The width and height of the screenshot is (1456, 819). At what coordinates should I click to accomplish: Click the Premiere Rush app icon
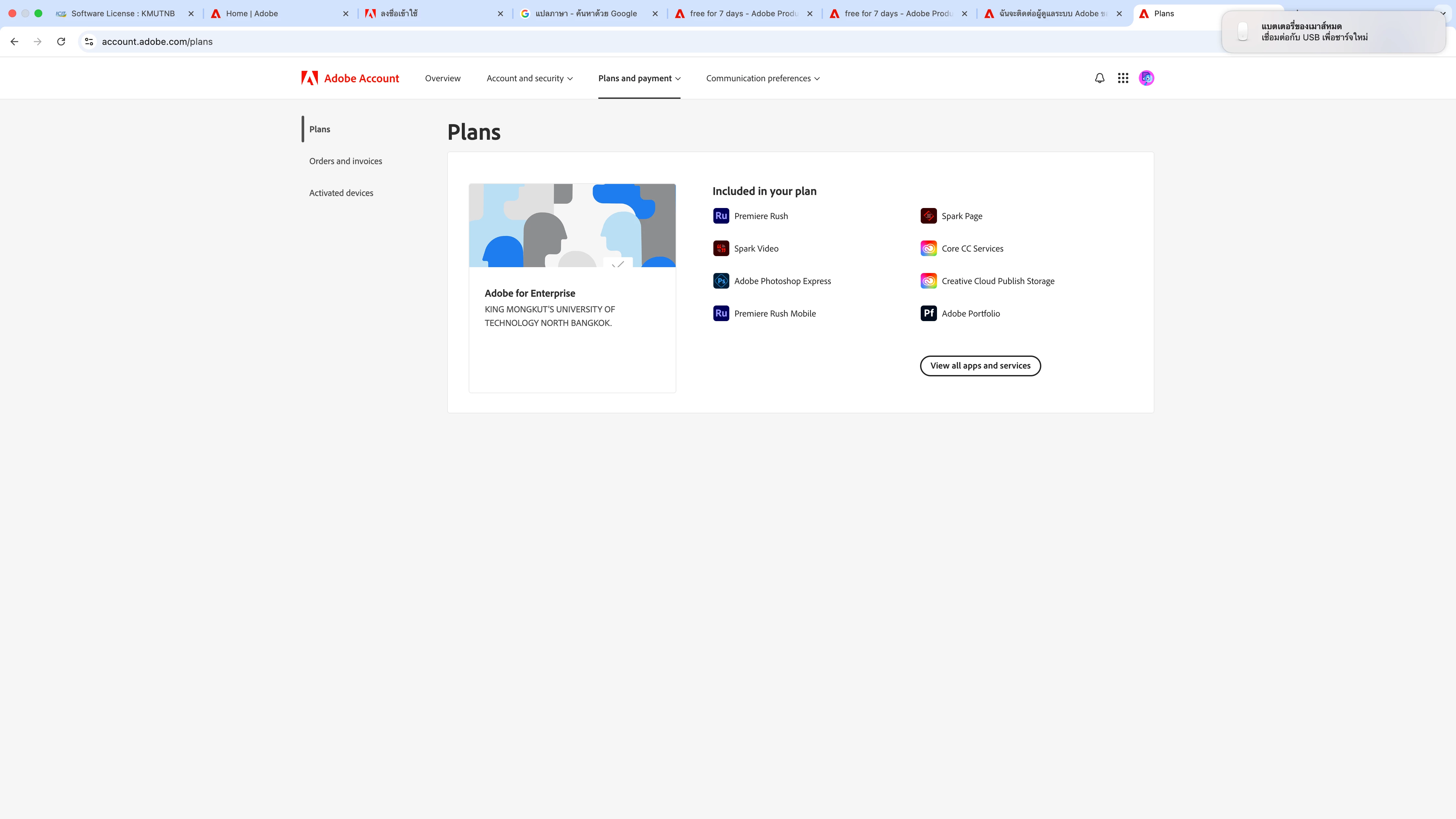click(x=721, y=216)
